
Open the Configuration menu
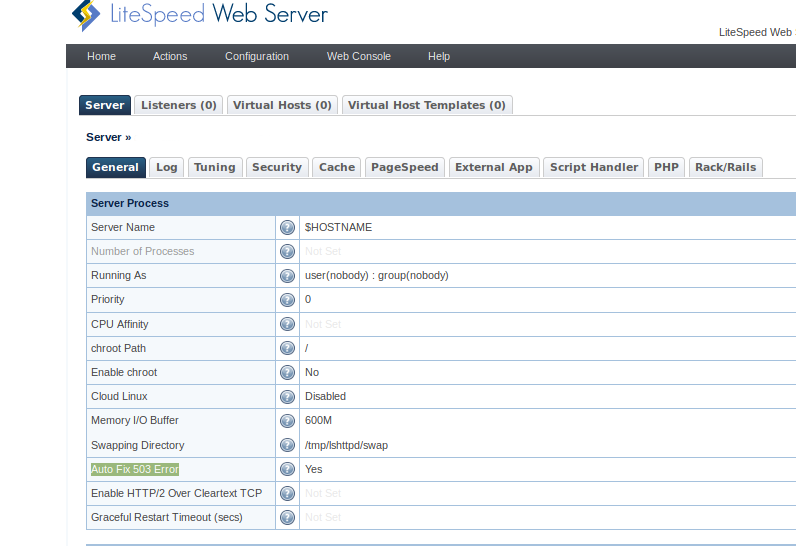[257, 56]
